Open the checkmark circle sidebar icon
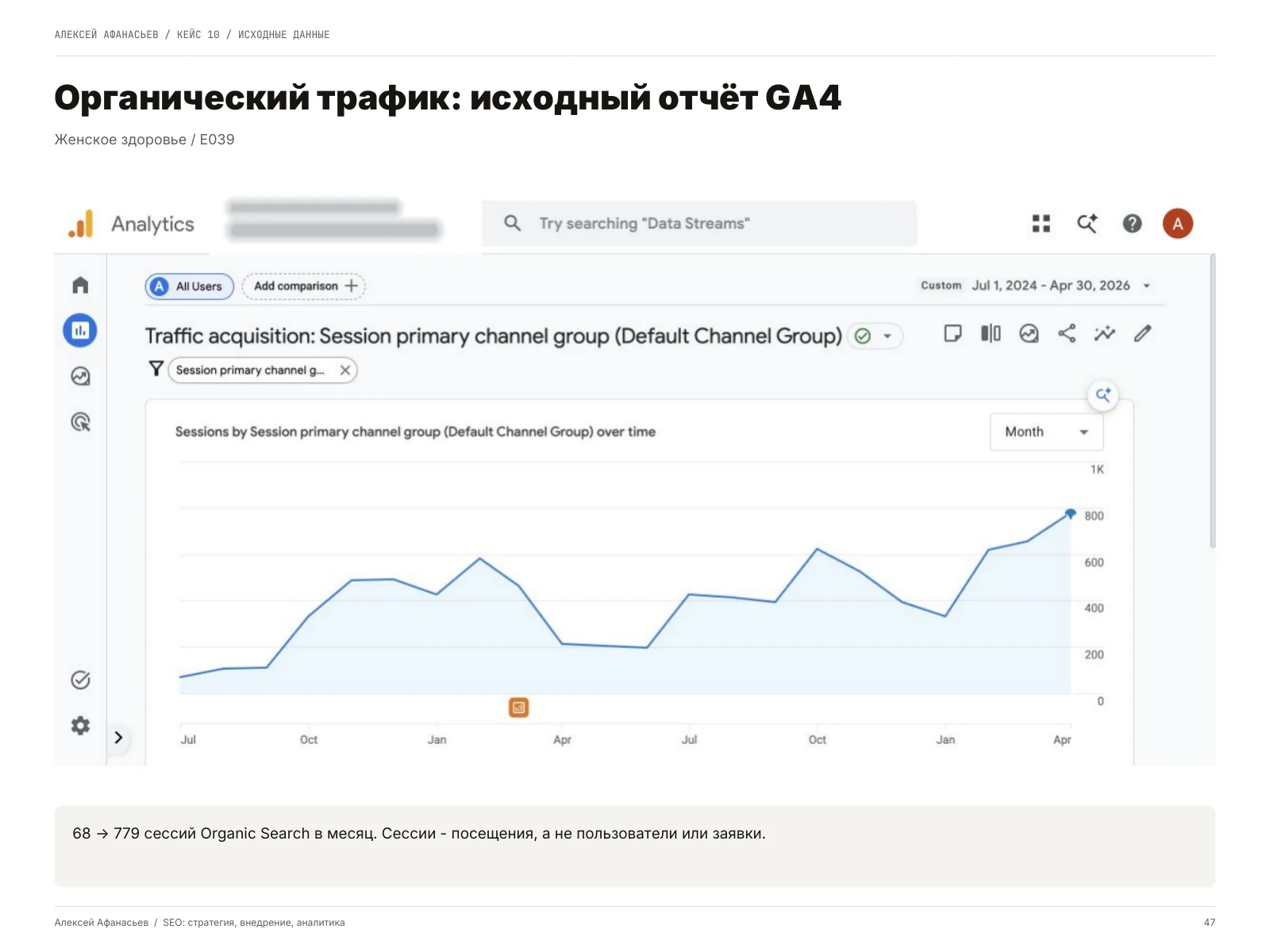1270x952 pixels. (x=80, y=680)
